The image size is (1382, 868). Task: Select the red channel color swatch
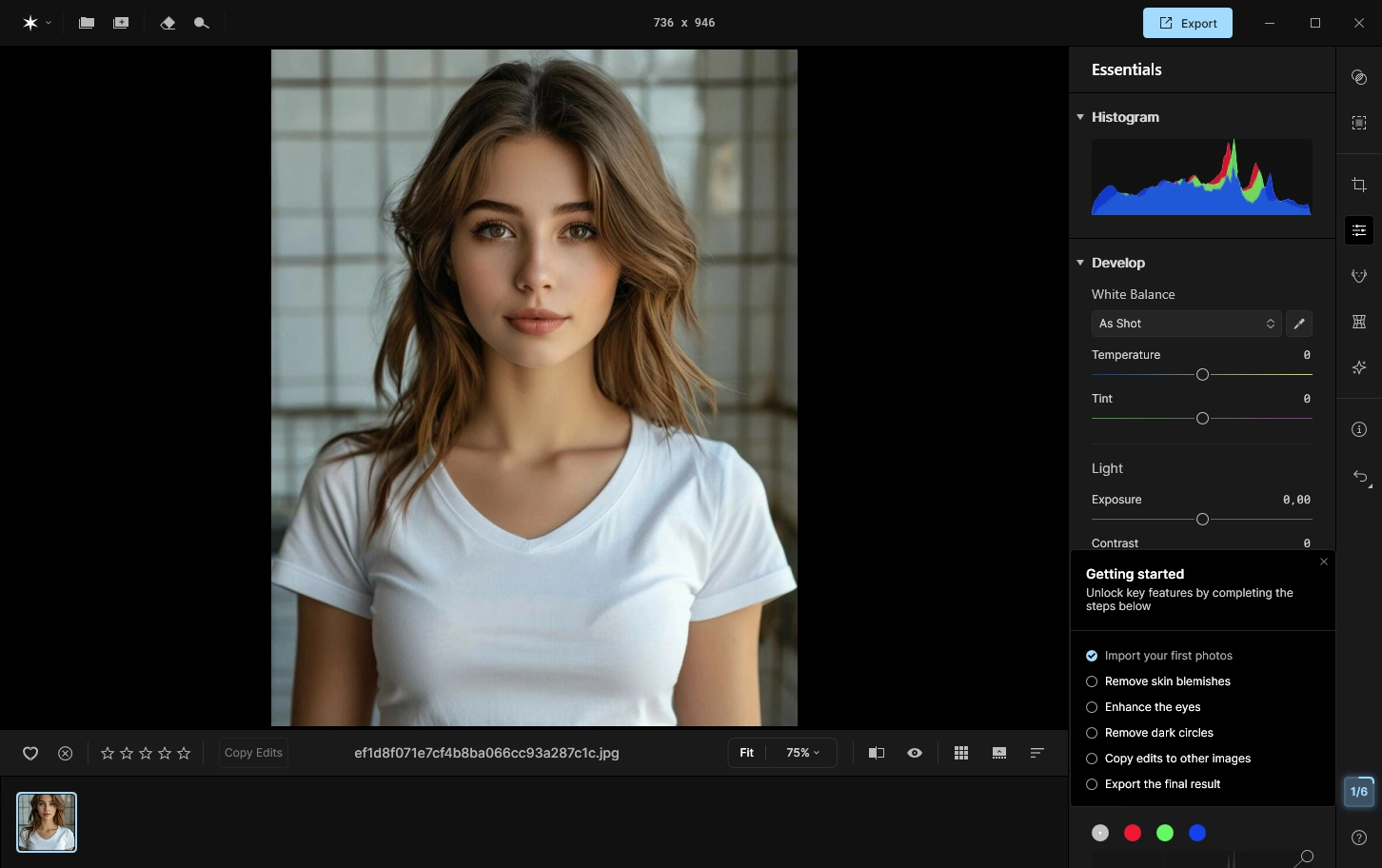(x=1133, y=833)
